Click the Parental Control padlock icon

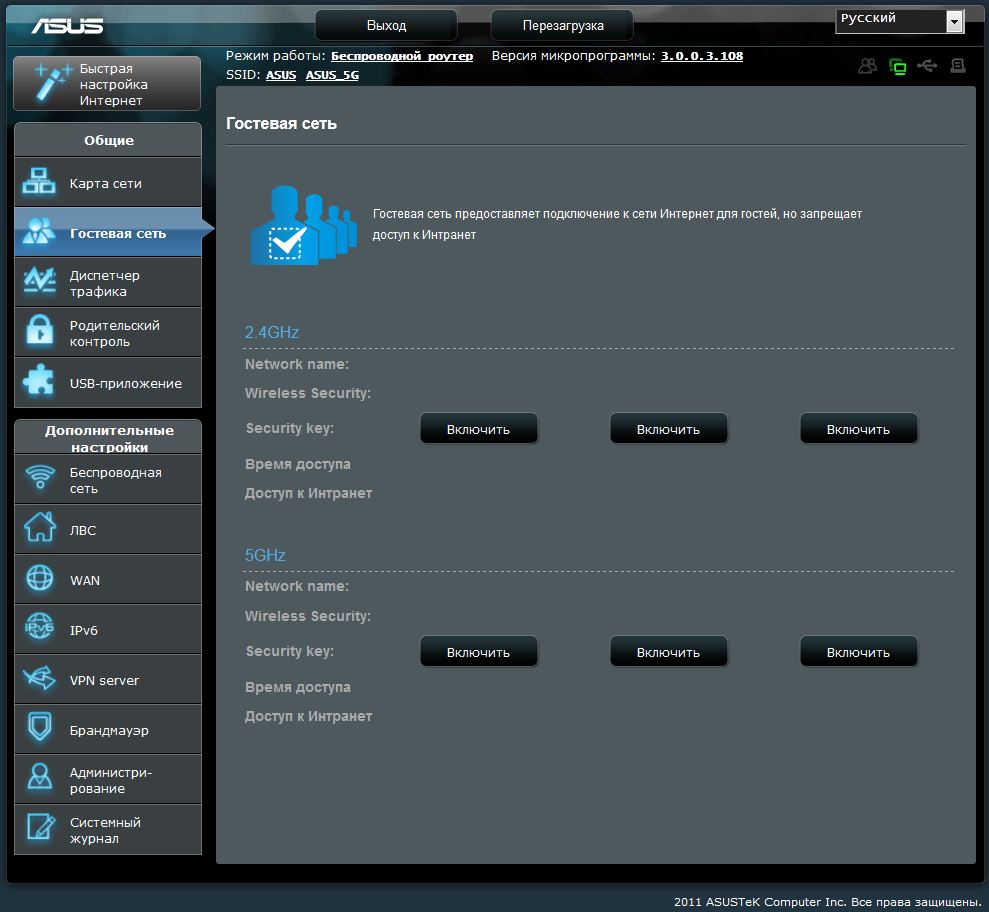[x=40, y=331]
